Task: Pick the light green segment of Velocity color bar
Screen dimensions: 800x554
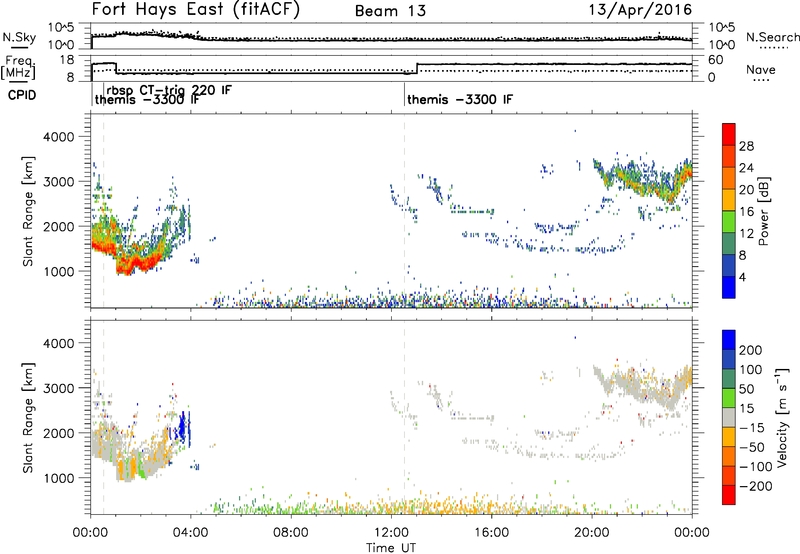Action: coord(729,397)
